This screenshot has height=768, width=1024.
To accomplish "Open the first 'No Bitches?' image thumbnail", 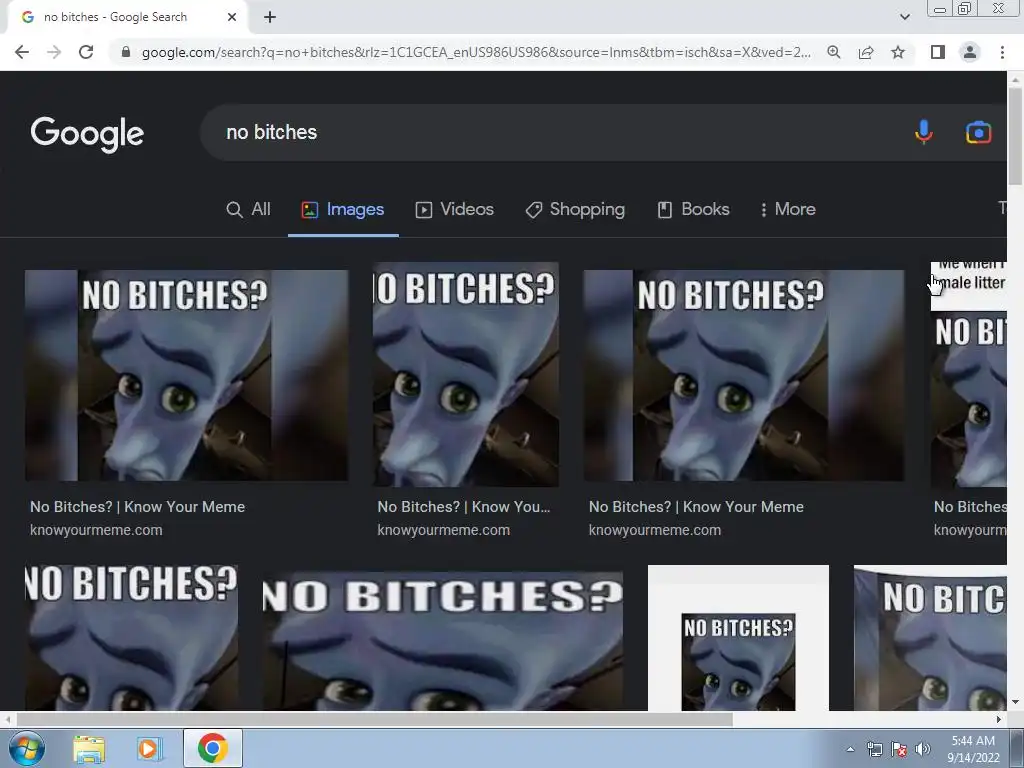I will coord(187,376).
